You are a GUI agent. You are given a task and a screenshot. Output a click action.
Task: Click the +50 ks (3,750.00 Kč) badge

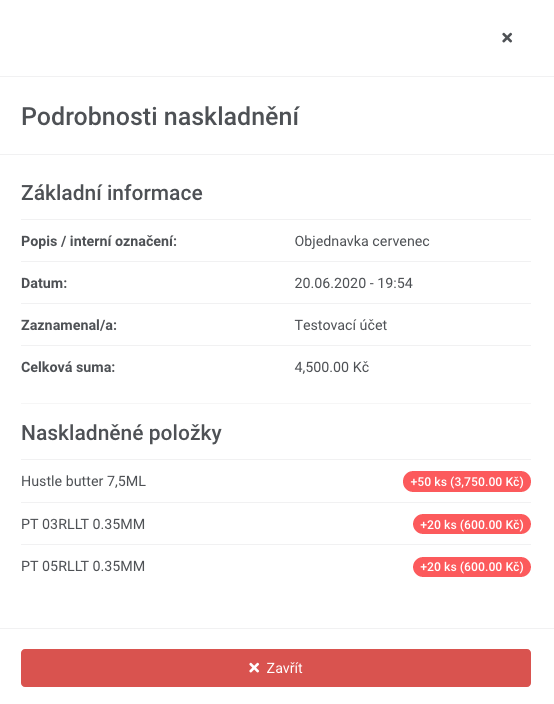tap(467, 482)
